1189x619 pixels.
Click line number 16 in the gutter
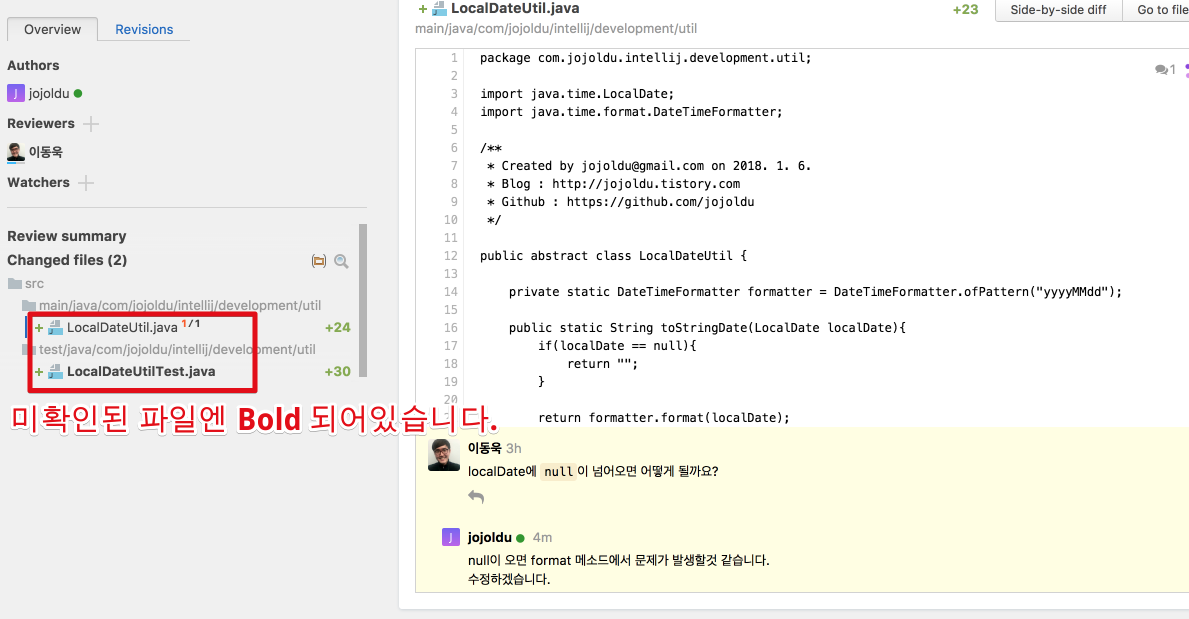point(451,328)
